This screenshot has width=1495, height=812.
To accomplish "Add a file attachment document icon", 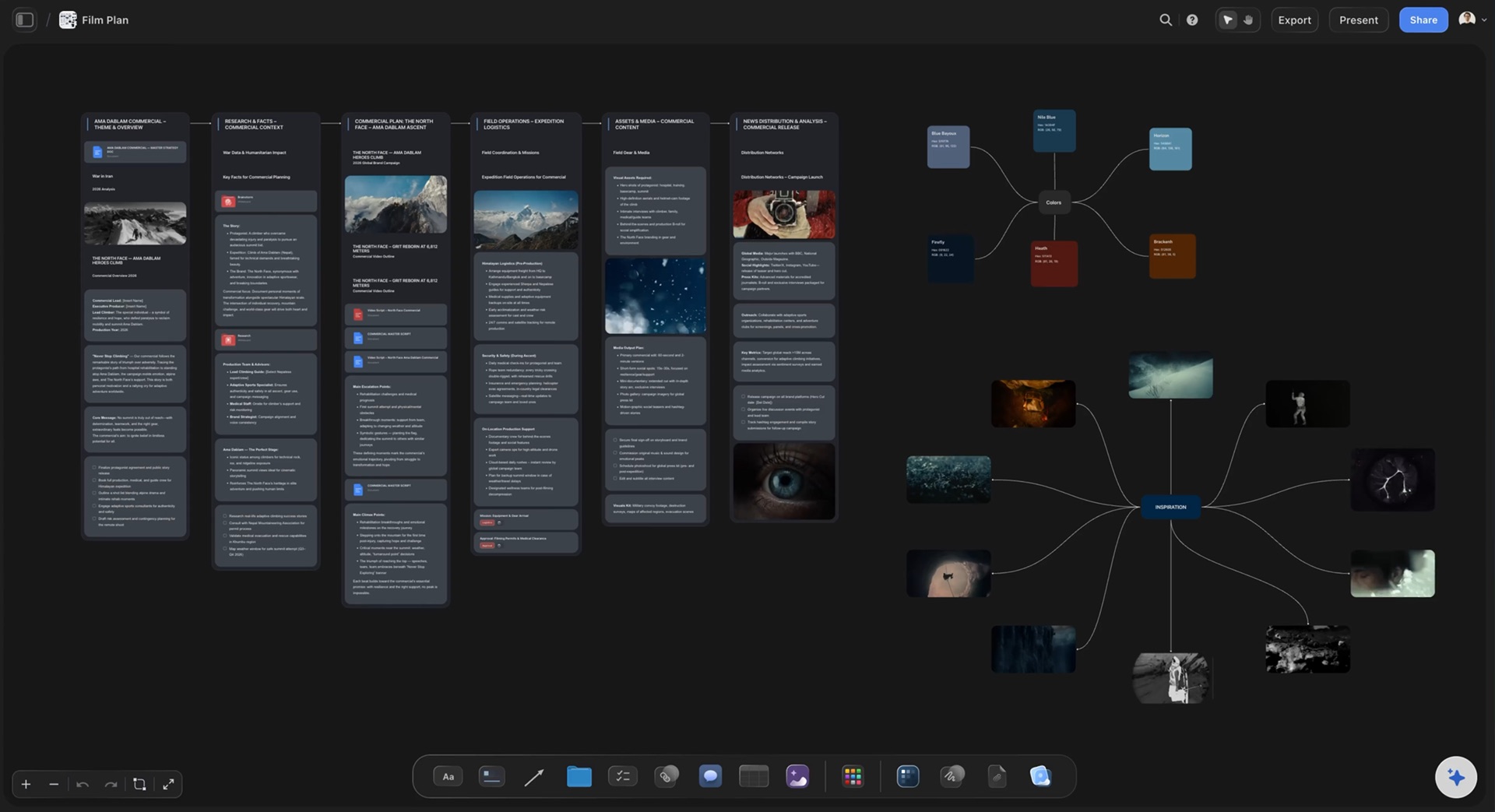I will (997, 776).
